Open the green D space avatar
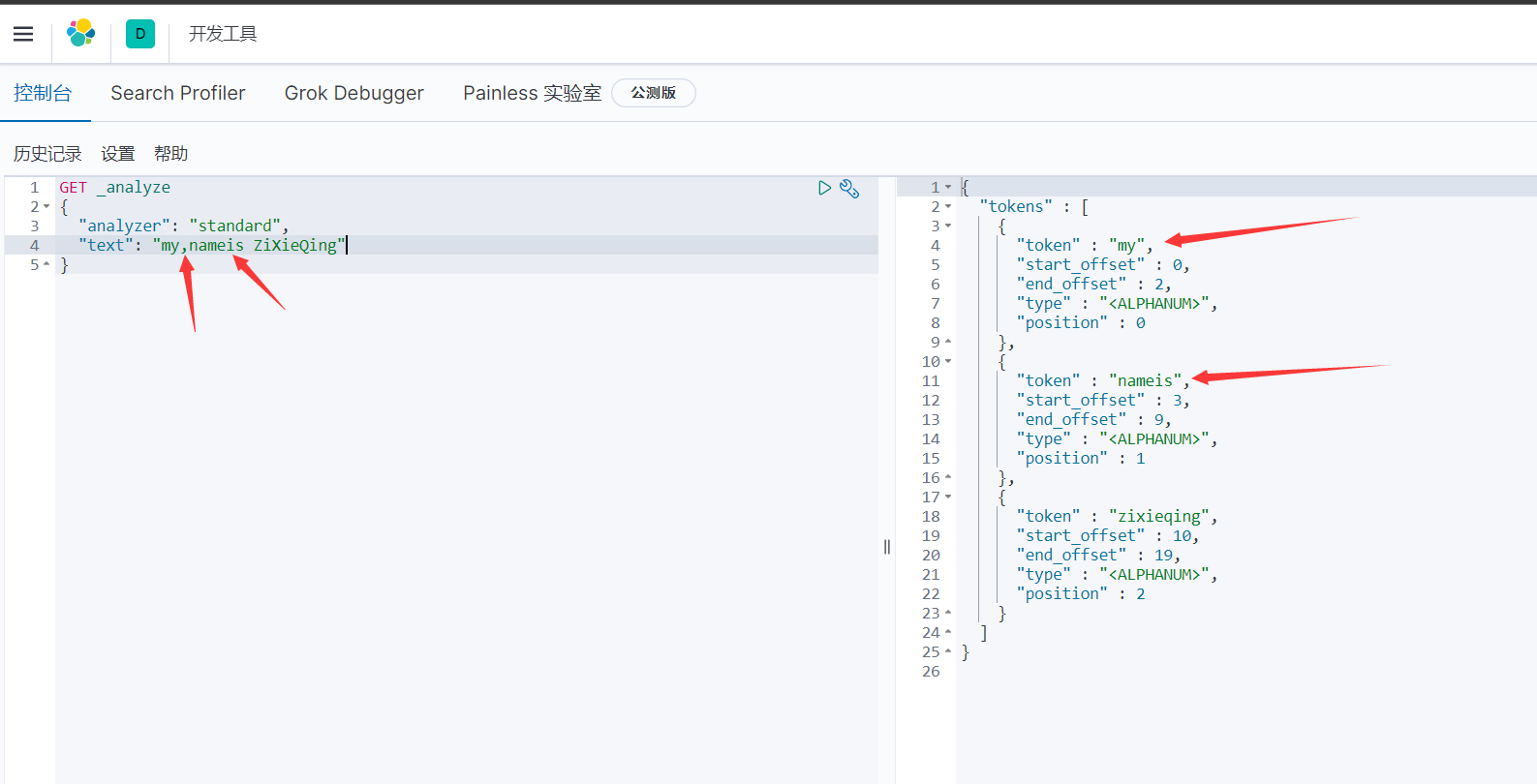 [x=140, y=34]
